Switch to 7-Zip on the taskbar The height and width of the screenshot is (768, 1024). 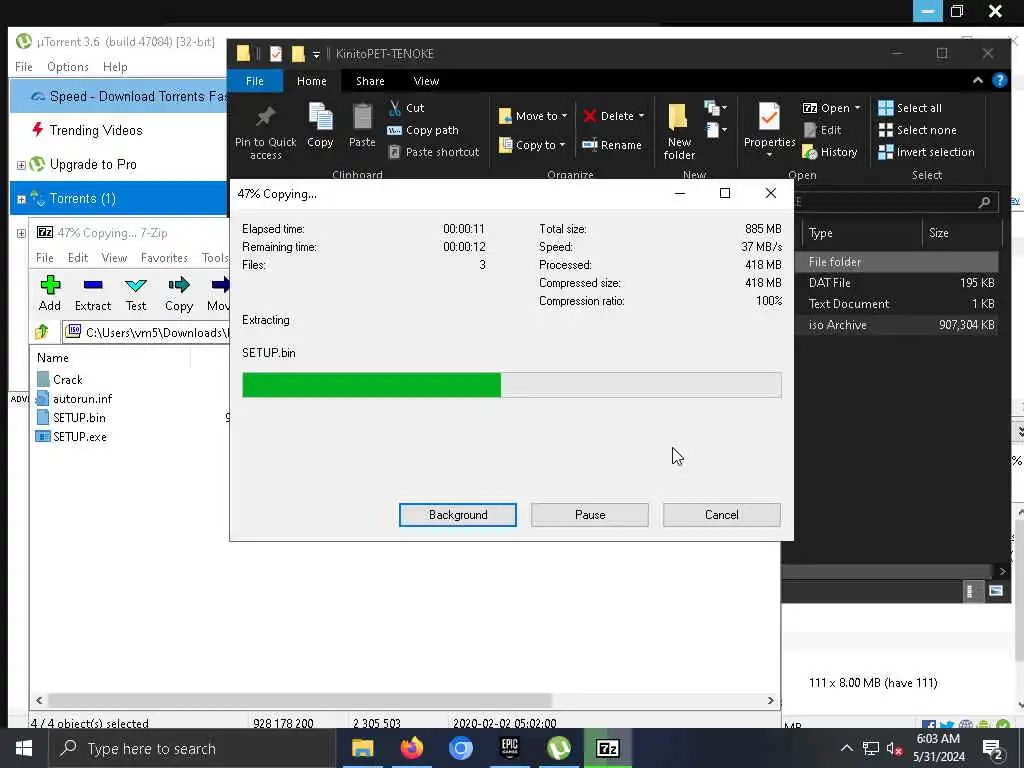click(x=607, y=748)
